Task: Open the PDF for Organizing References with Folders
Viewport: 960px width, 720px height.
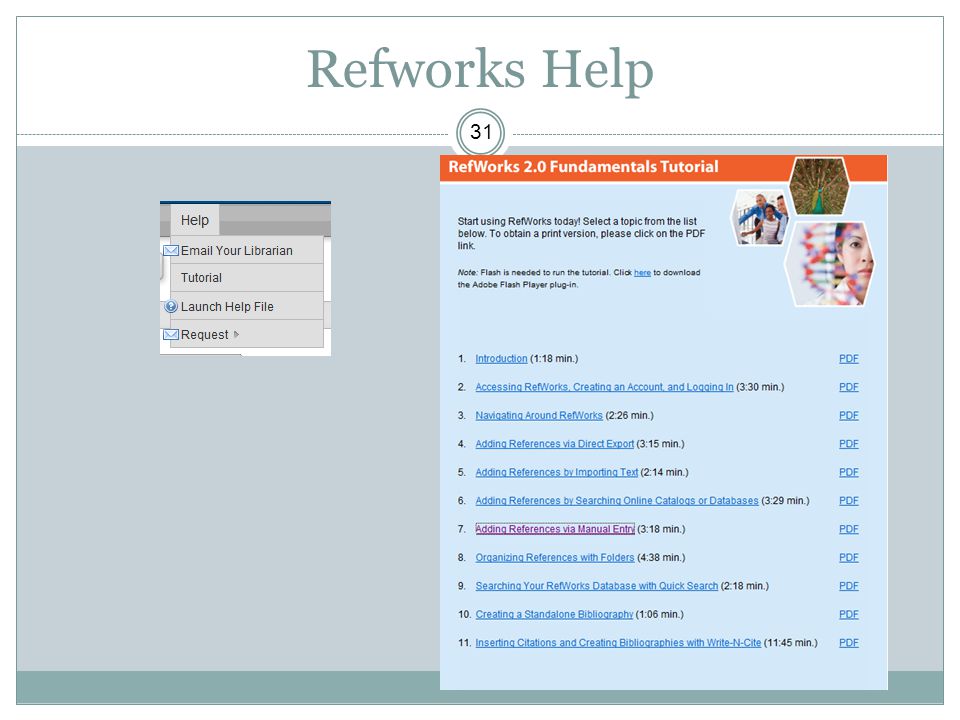Action: 849,558
